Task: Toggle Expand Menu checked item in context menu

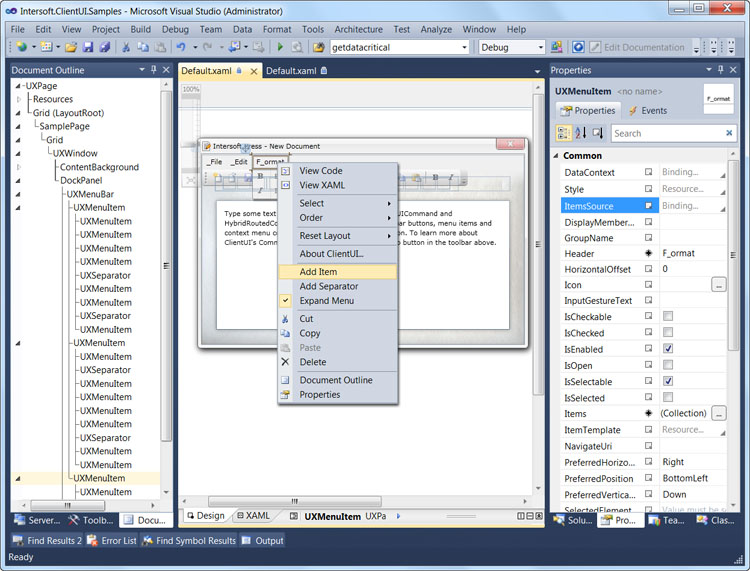Action: click(338, 300)
